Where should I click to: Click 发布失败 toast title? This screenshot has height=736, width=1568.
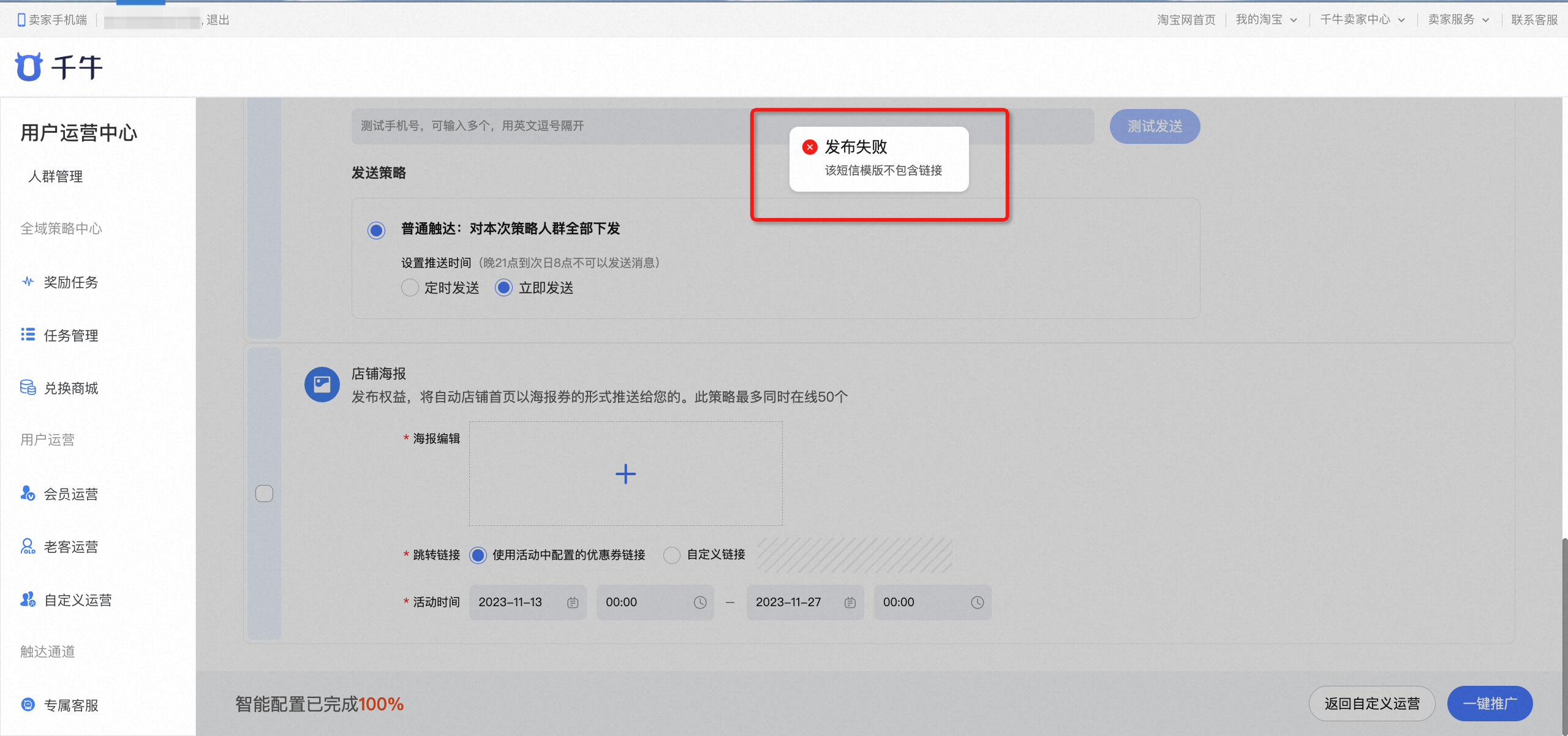point(856,147)
